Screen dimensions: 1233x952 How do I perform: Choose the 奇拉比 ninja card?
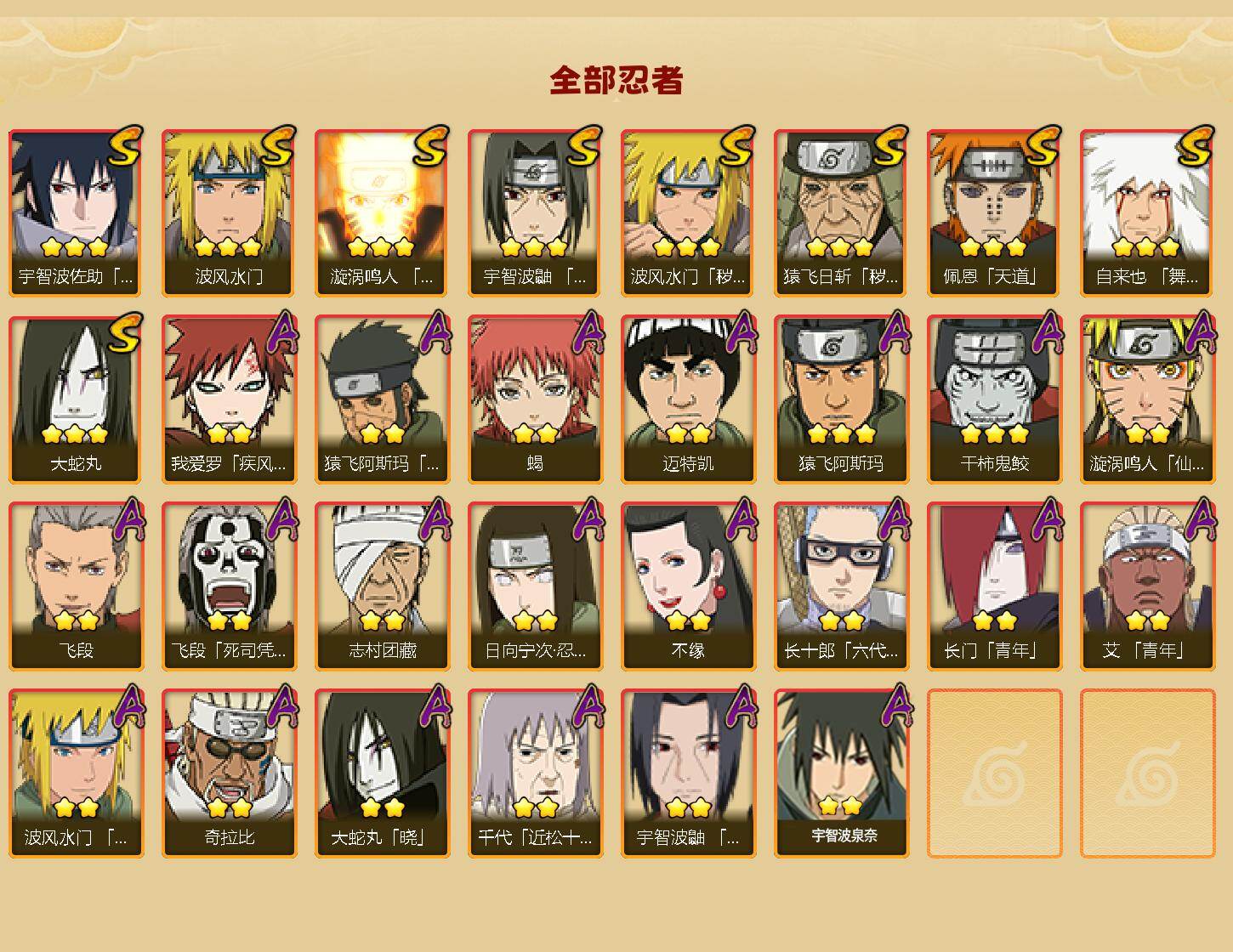pos(229,773)
